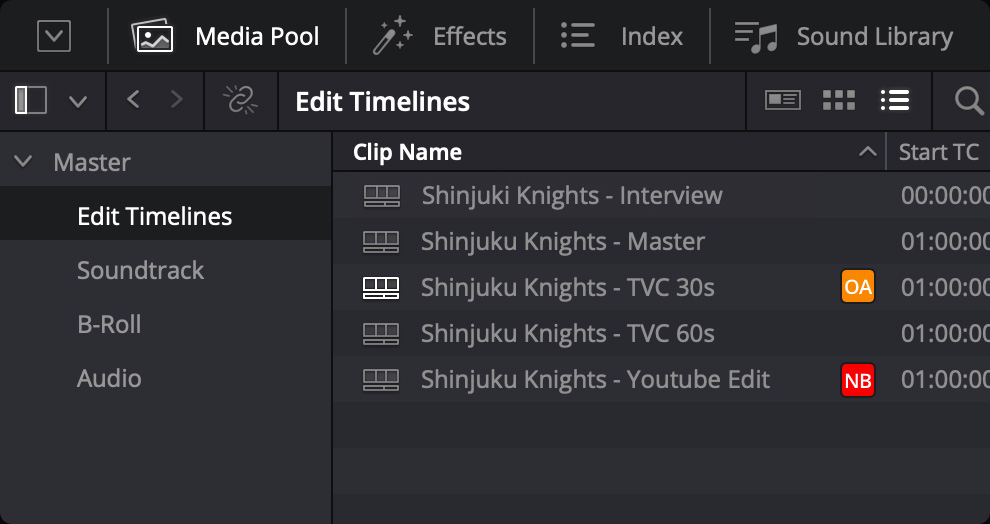Click the red NB clip color tag
This screenshot has height=524, width=990.
coord(858,380)
